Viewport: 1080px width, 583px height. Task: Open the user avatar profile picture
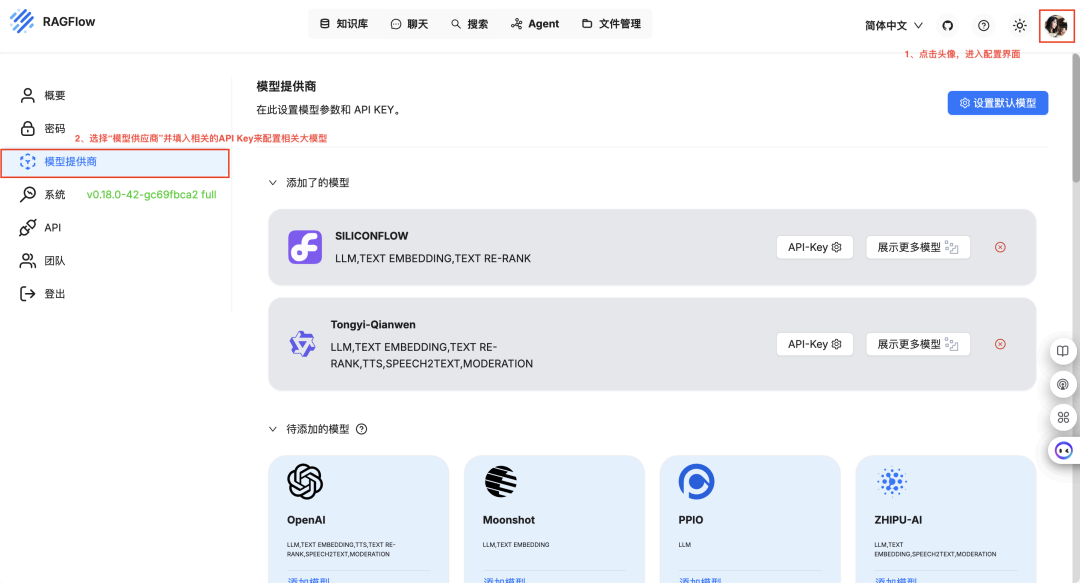pyautogui.click(x=1056, y=25)
